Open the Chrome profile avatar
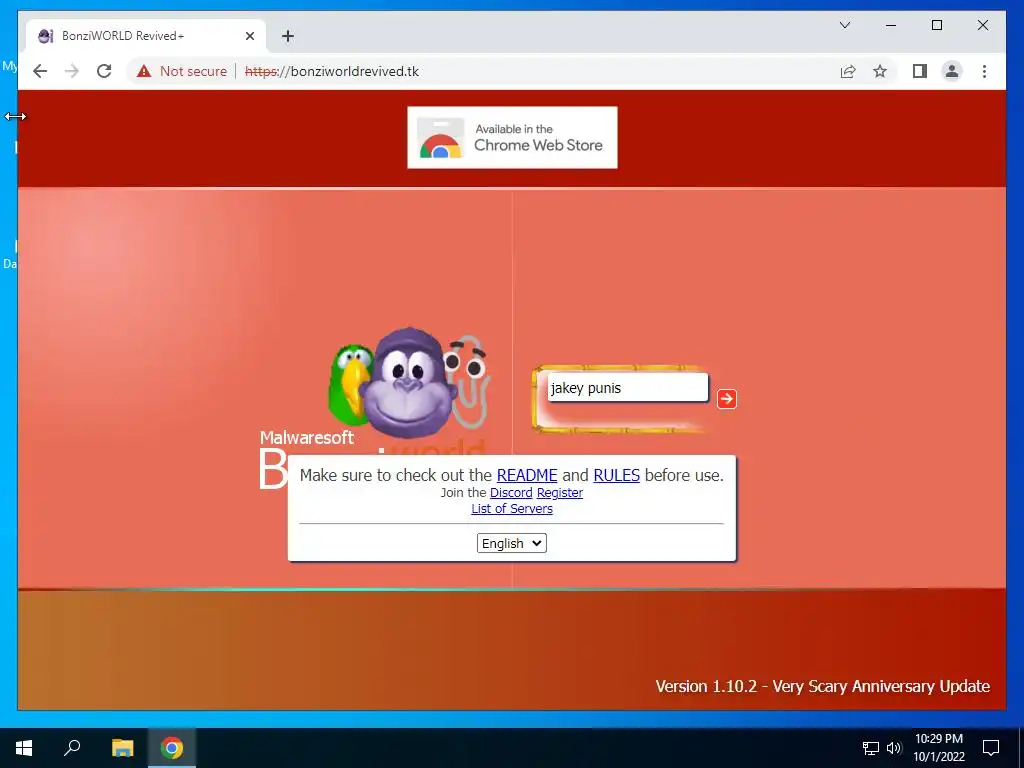 952,71
